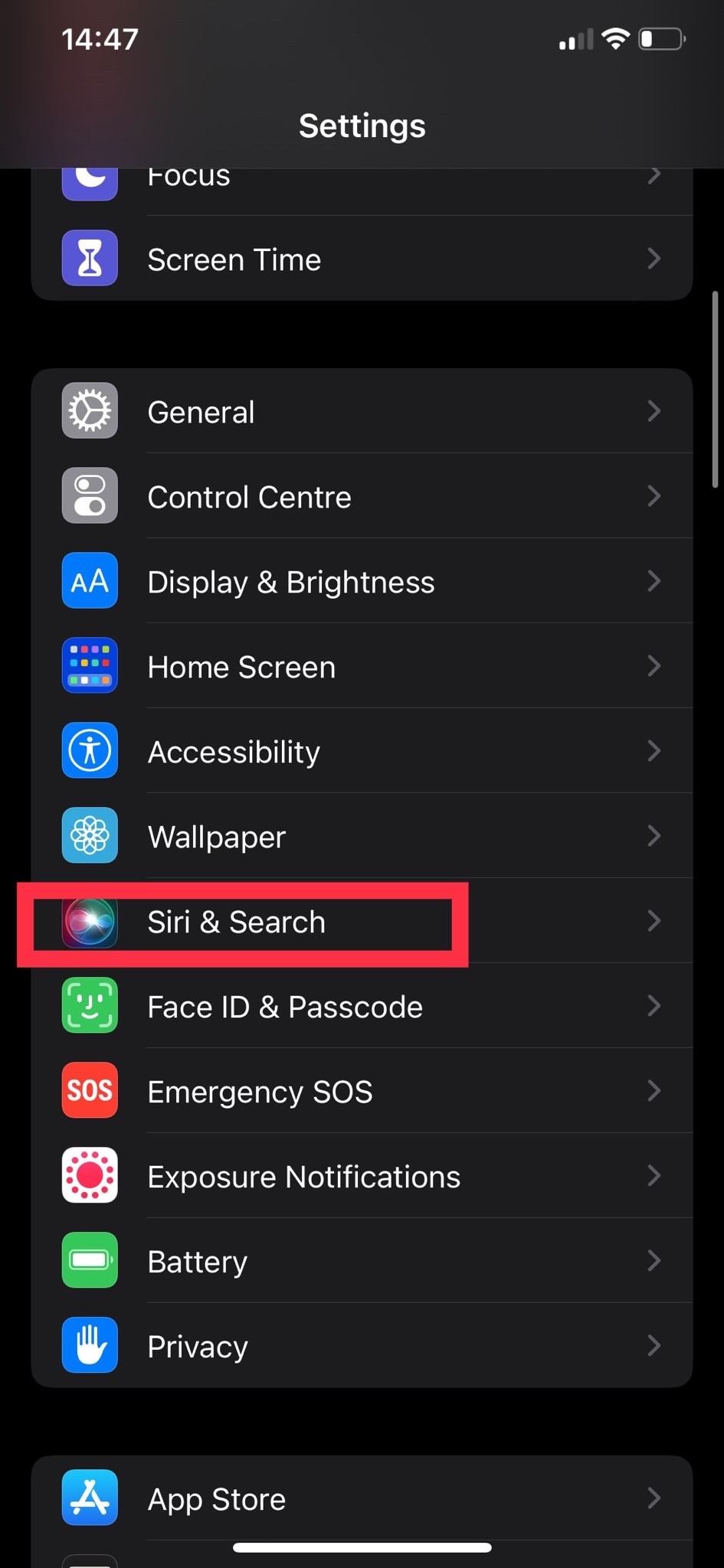Open Face ID & Passcode settings
This screenshot has height=1568, width=724.
362,1005
